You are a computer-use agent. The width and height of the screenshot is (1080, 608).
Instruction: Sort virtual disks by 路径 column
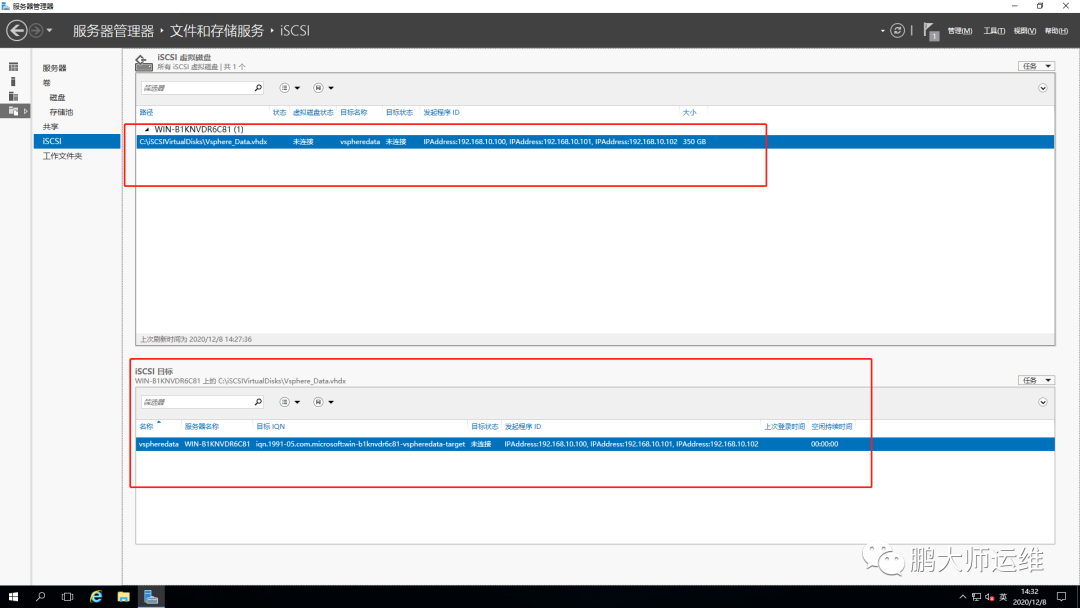[x=146, y=112]
